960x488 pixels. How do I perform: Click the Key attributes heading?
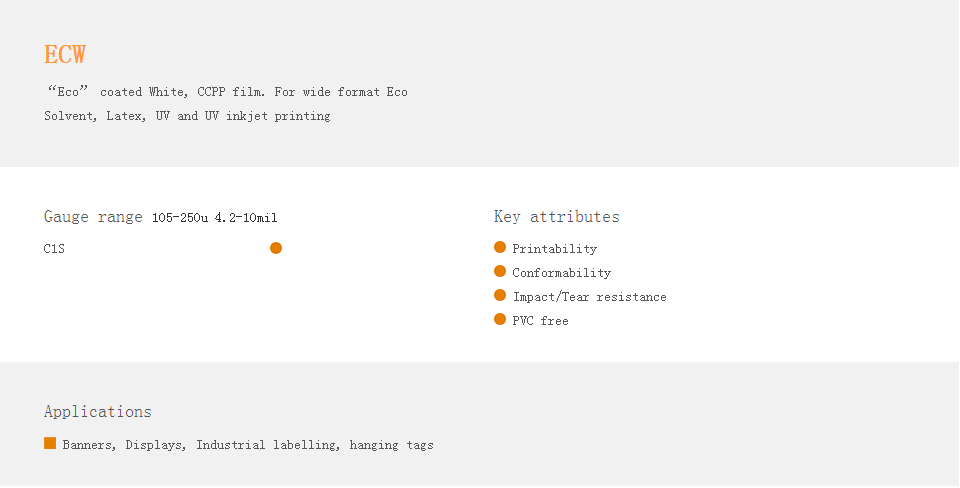pyautogui.click(x=556, y=217)
